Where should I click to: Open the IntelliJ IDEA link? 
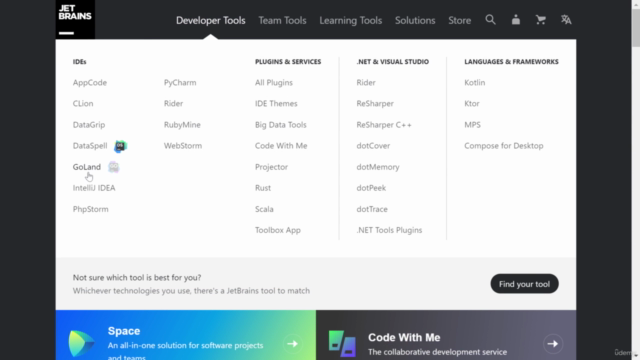pyautogui.click(x=94, y=188)
